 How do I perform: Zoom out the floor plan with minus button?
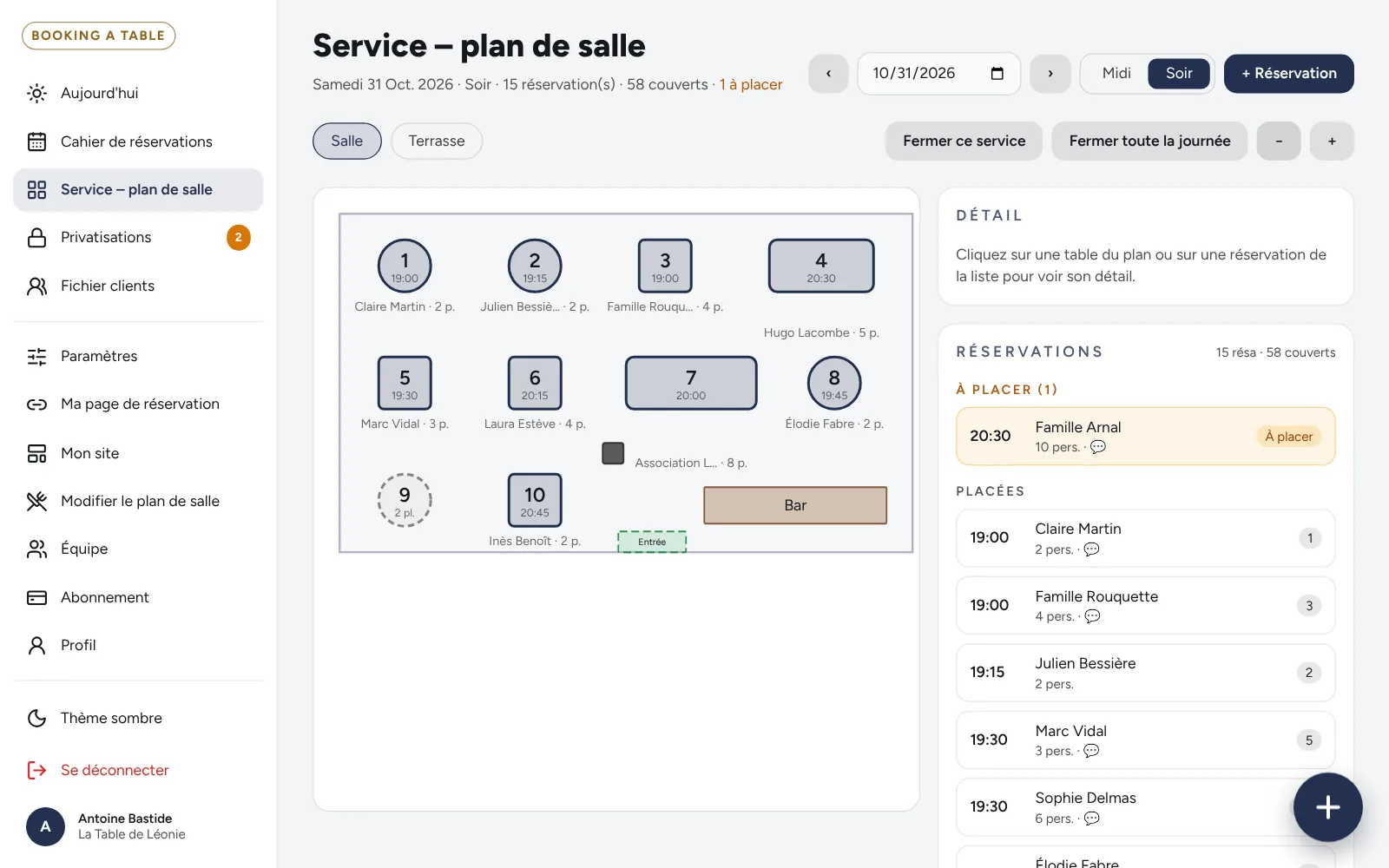click(x=1279, y=141)
